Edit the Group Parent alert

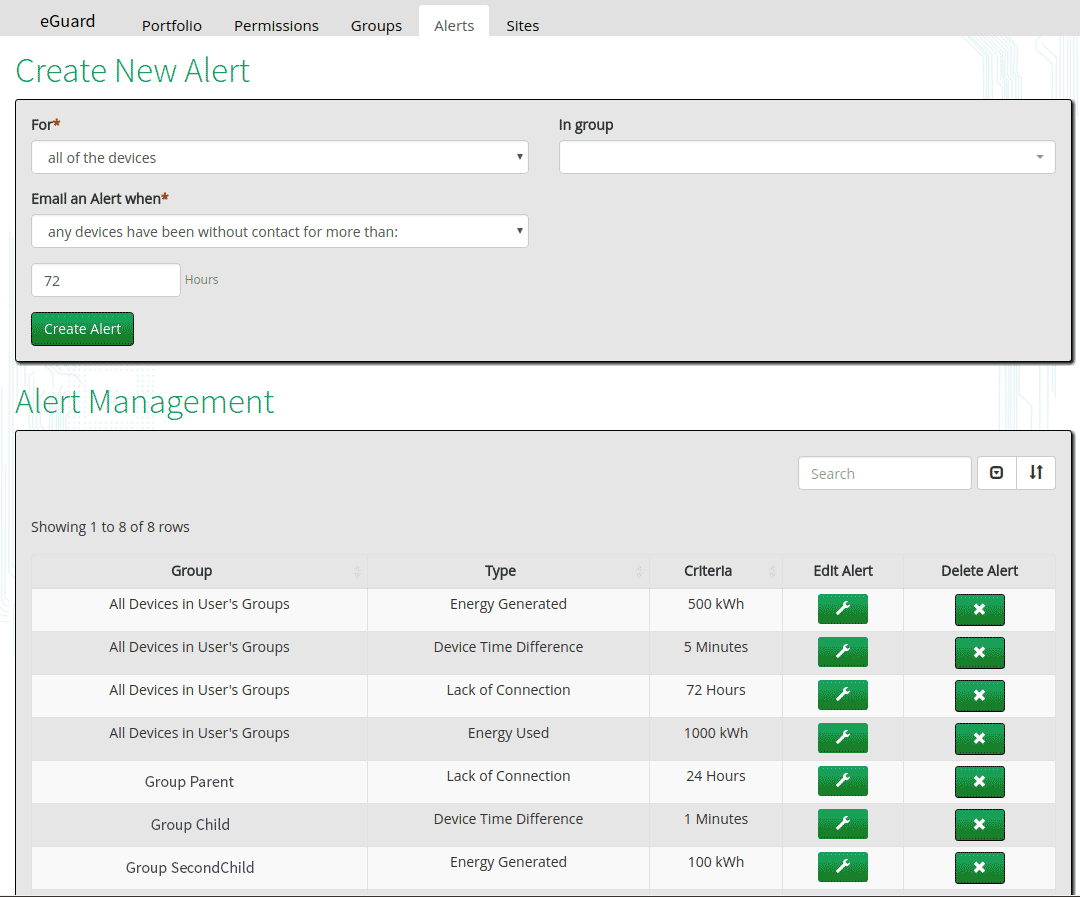[842, 781]
